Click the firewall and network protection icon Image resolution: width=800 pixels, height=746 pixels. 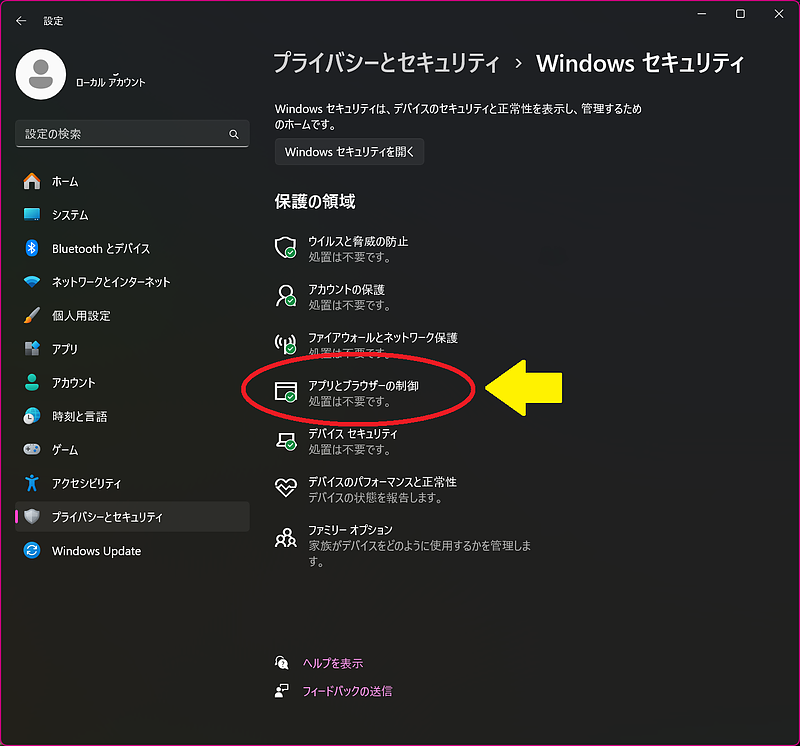286,344
